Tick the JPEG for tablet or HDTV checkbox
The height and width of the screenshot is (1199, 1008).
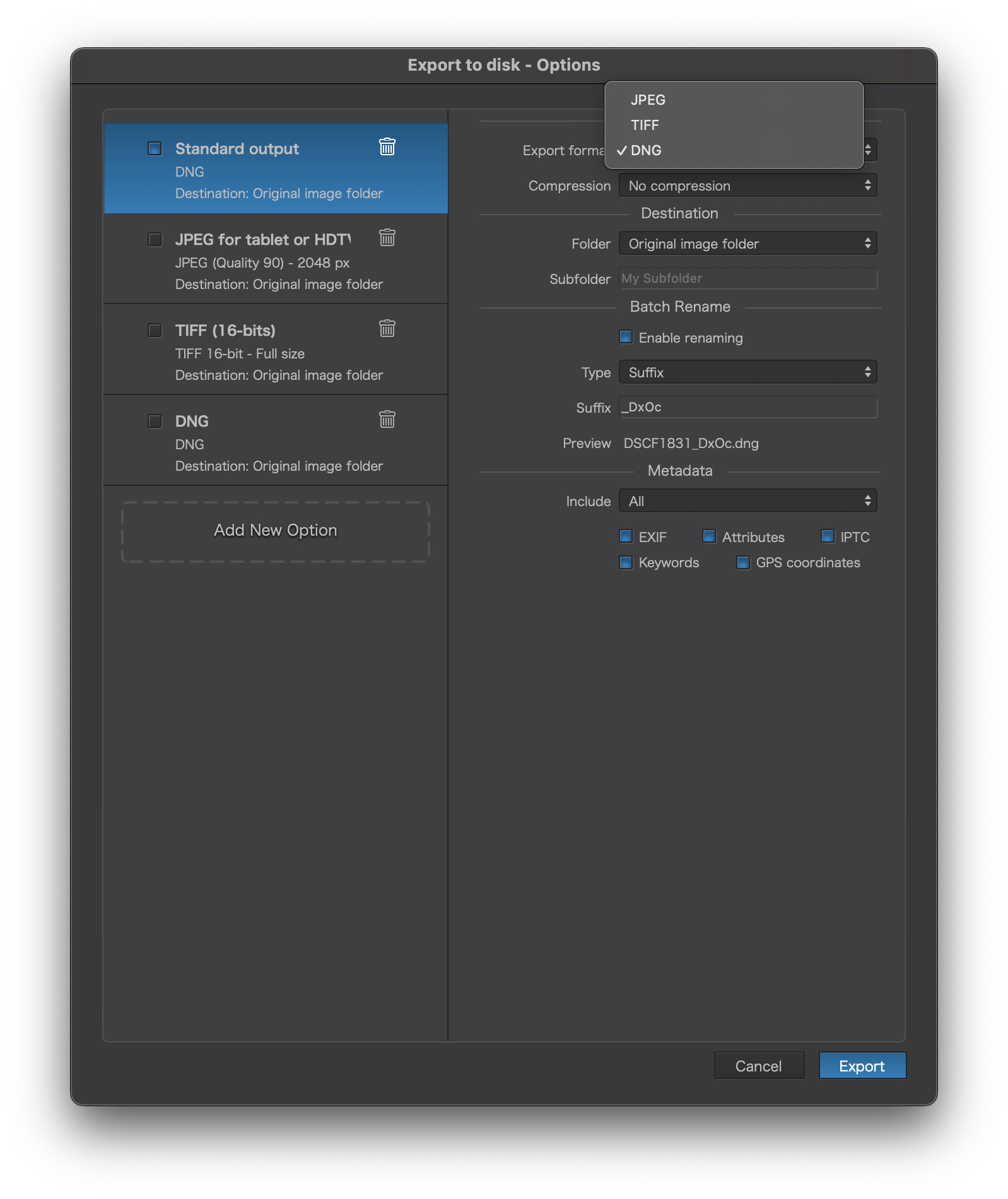click(155, 239)
